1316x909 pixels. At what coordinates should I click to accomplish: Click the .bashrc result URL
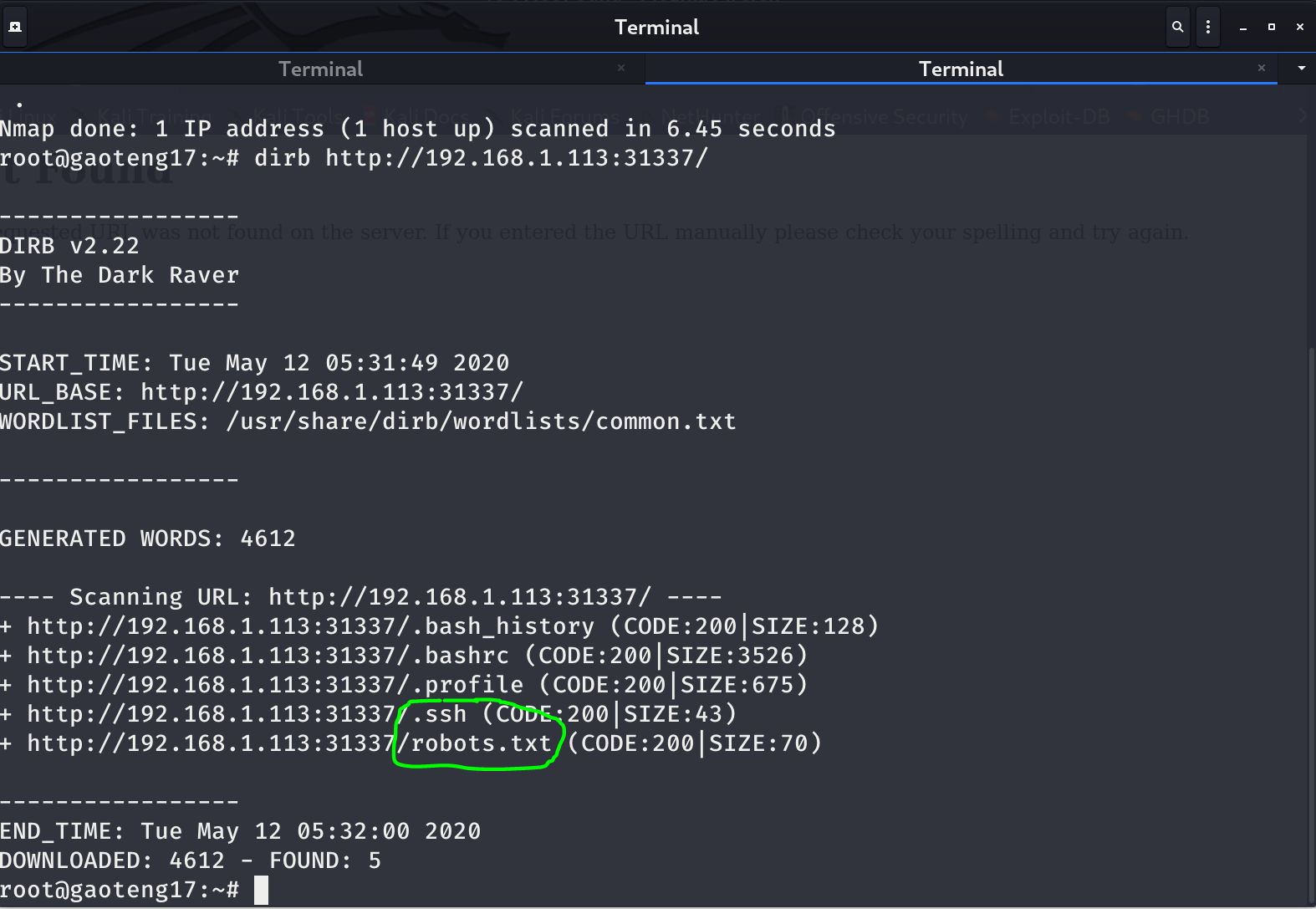point(268,656)
